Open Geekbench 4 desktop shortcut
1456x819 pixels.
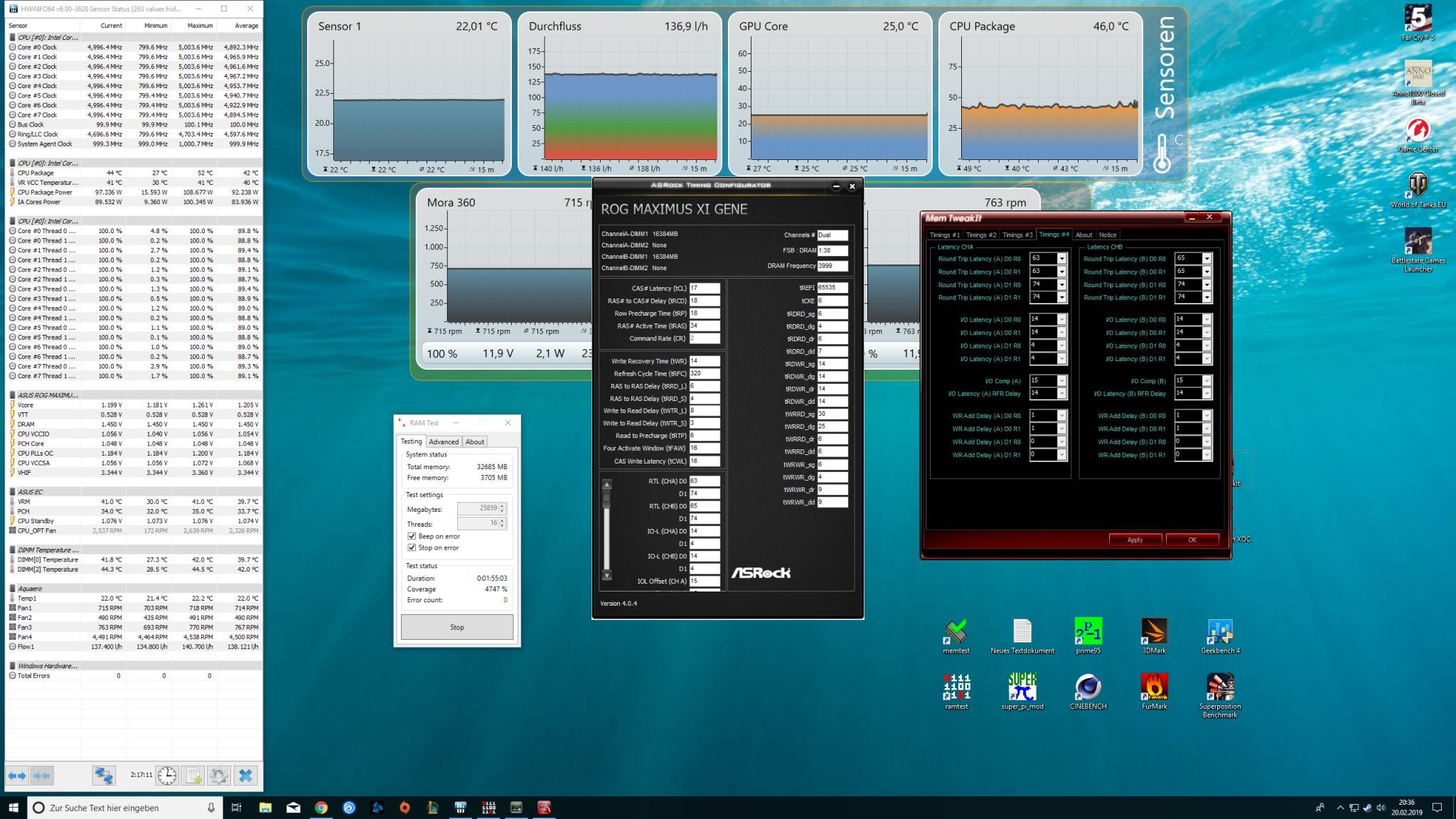click(1220, 636)
